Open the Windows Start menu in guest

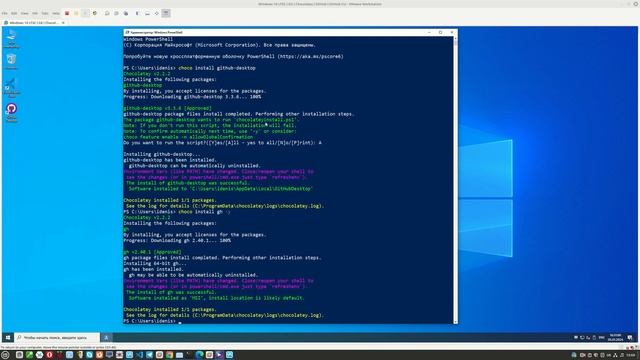tap(8, 338)
